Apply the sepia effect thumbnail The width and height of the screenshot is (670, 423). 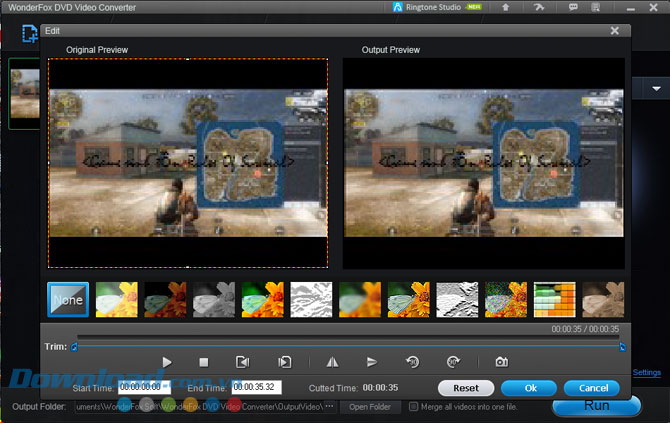(603, 300)
